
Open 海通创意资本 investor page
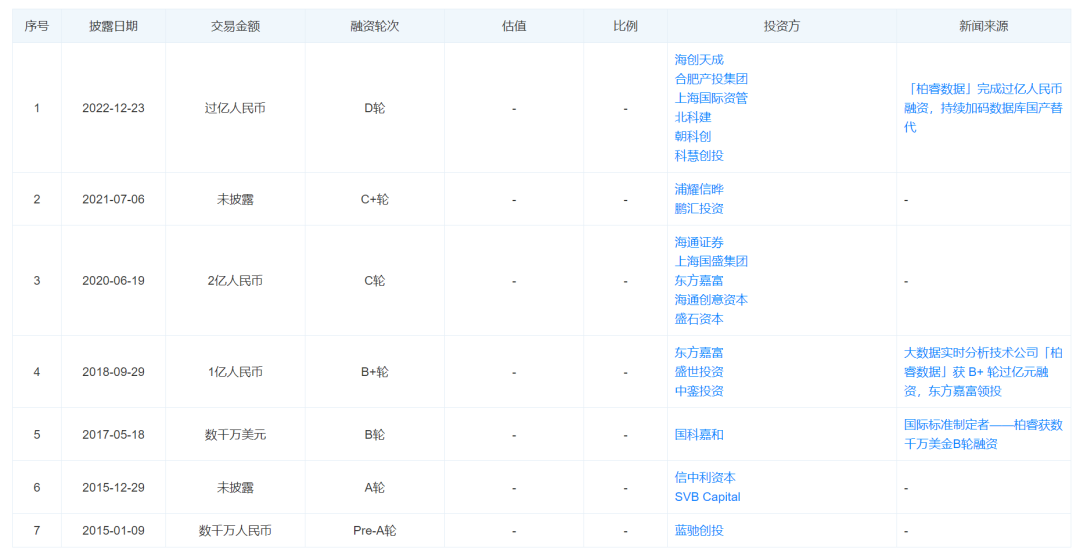pyautogui.click(x=711, y=300)
